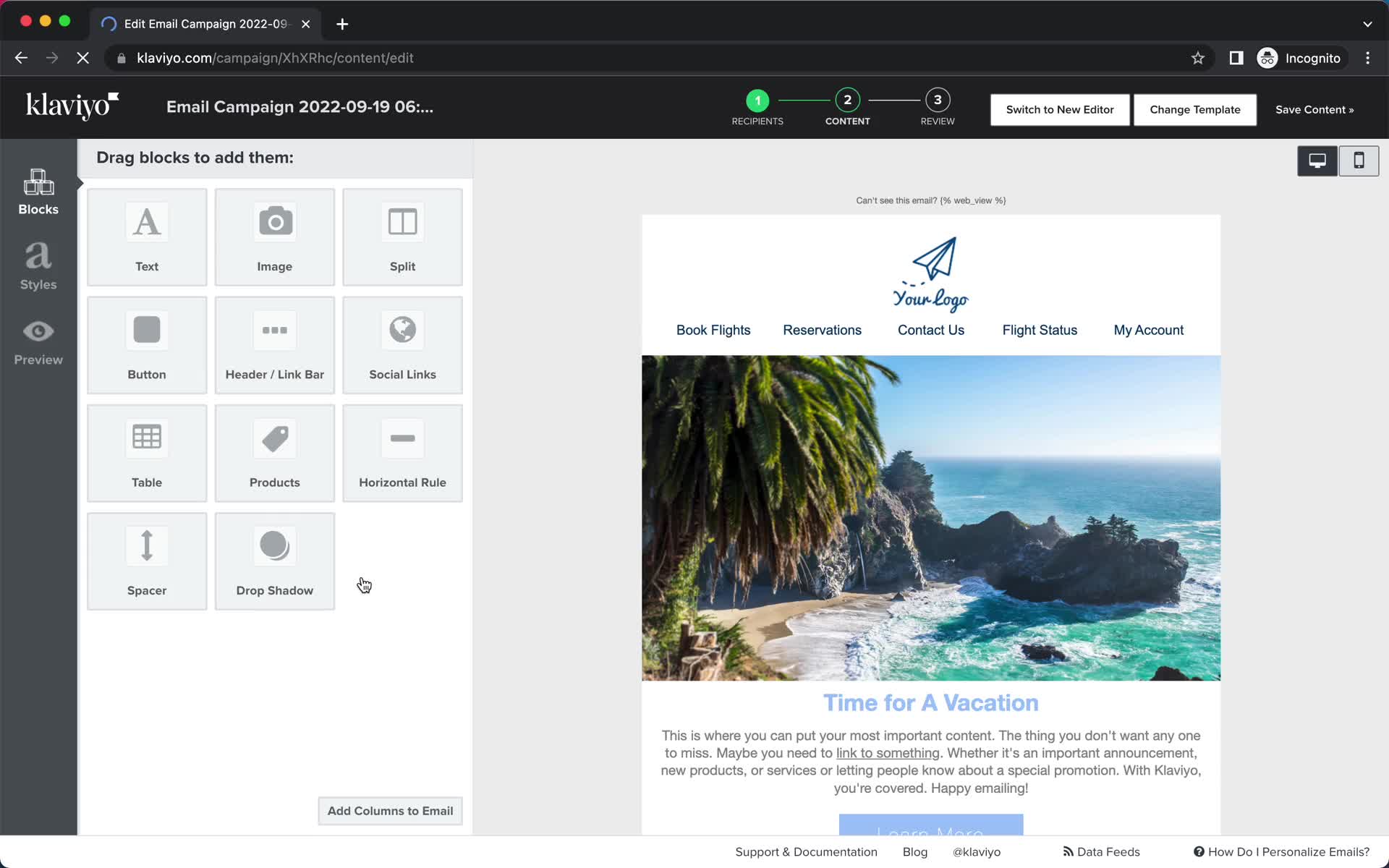Viewport: 1389px width, 868px height.
Task: Switch to Blocks panel view
Action: tap(38, 192)
